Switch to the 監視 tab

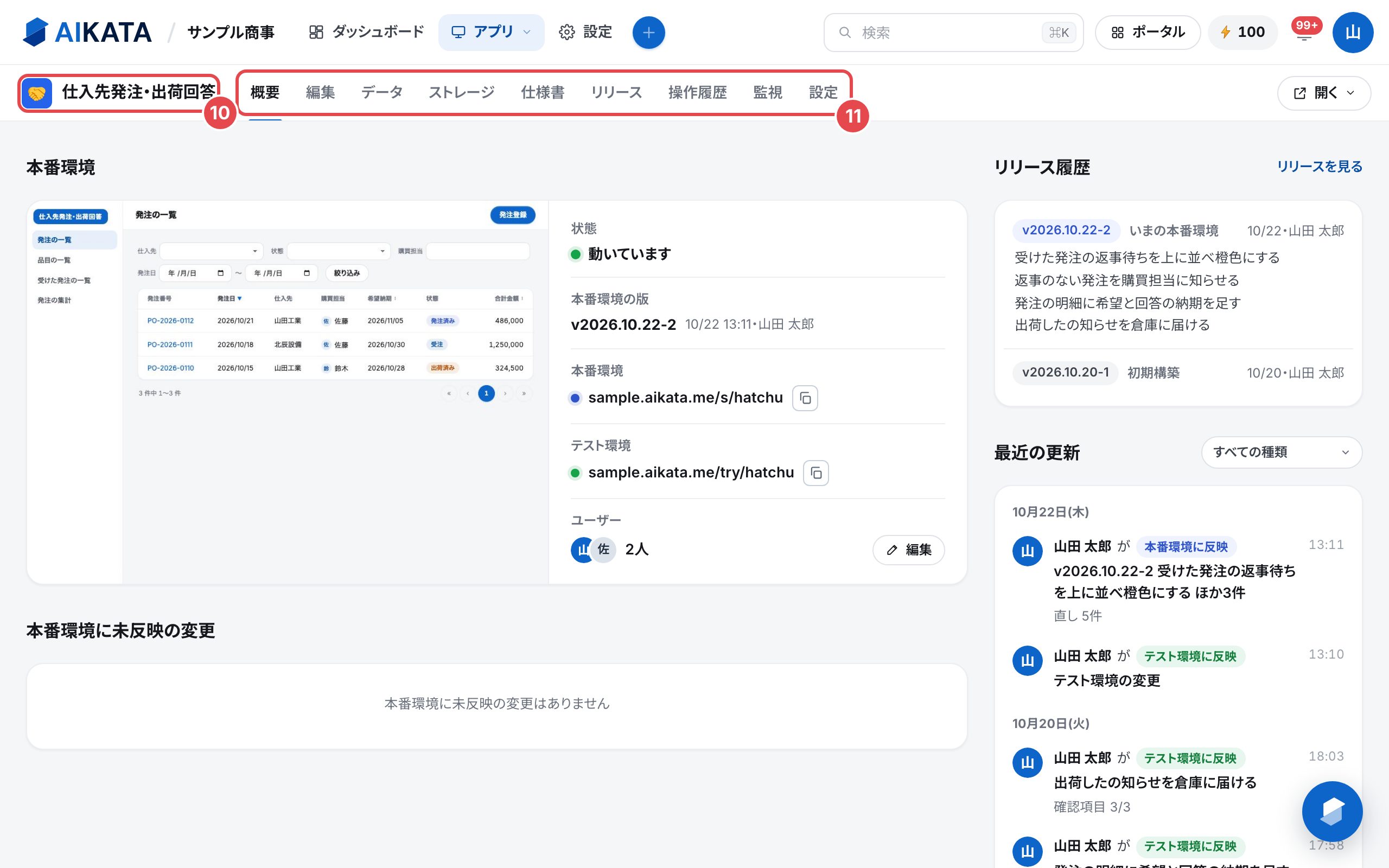(x=767, y=92)
